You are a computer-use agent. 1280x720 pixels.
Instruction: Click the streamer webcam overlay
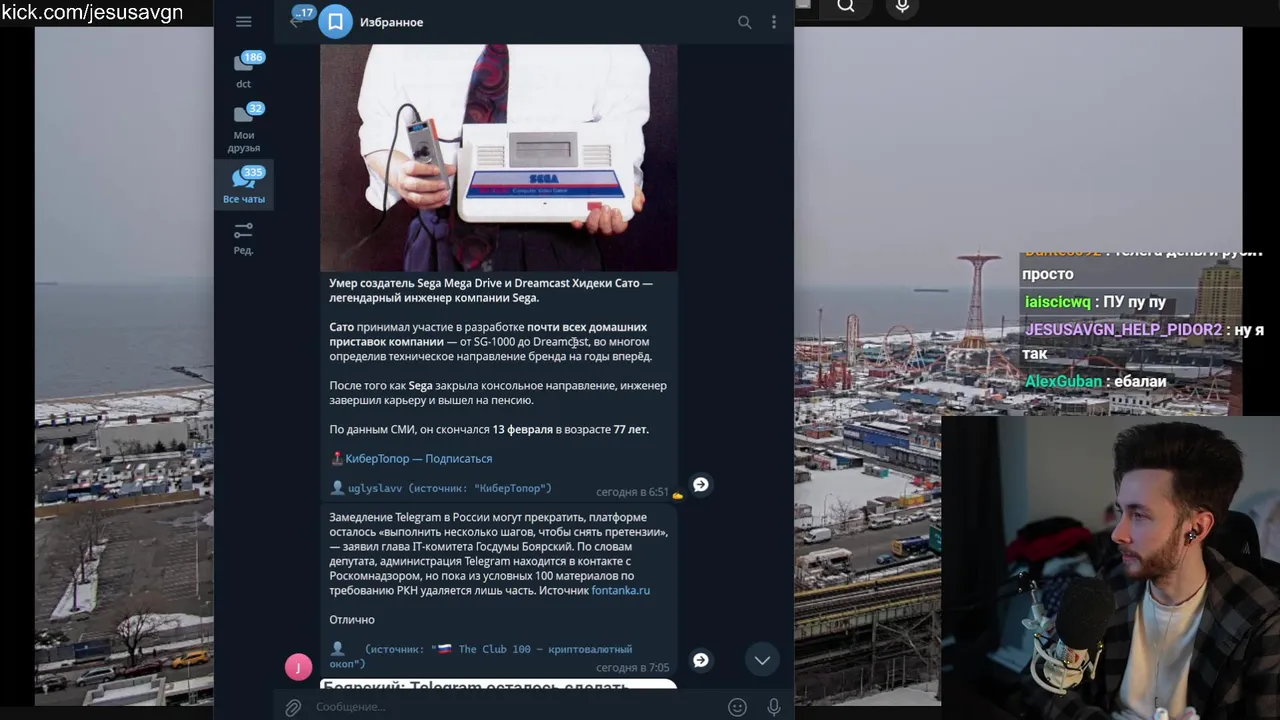[1110, 567]
